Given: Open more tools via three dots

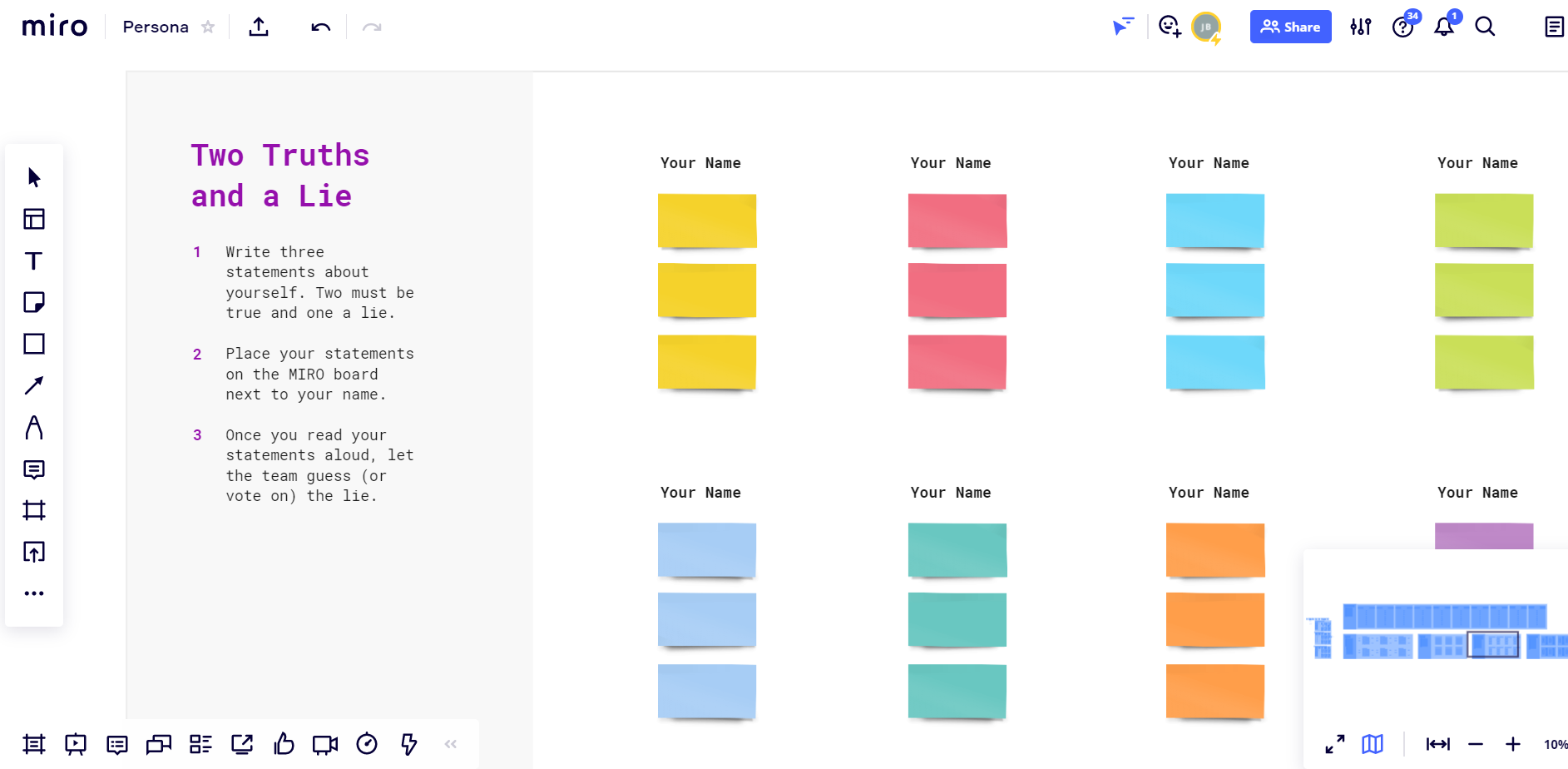Looking at the screenshot, I should click(x=34, y=593).
